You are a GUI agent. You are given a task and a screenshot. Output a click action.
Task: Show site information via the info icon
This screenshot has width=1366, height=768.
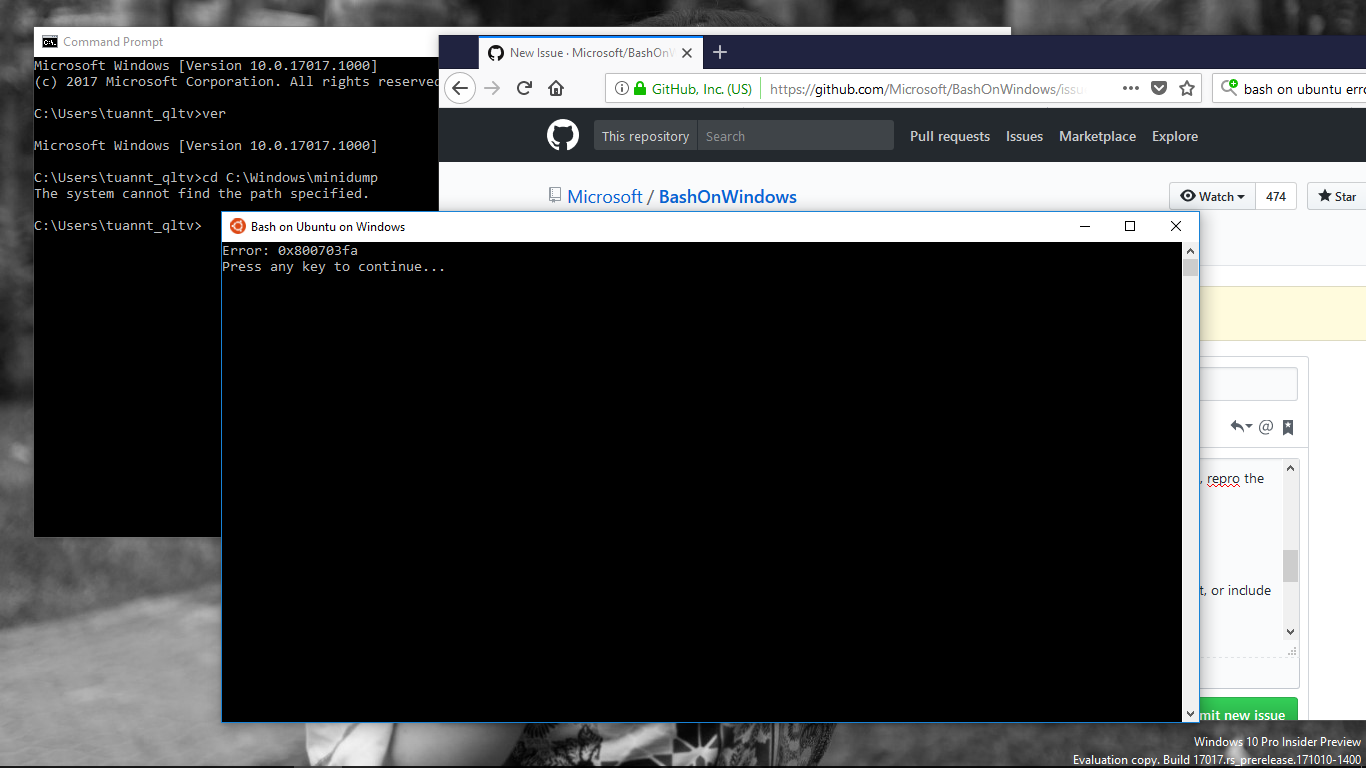pyautogui.click(x=622, y=88)
